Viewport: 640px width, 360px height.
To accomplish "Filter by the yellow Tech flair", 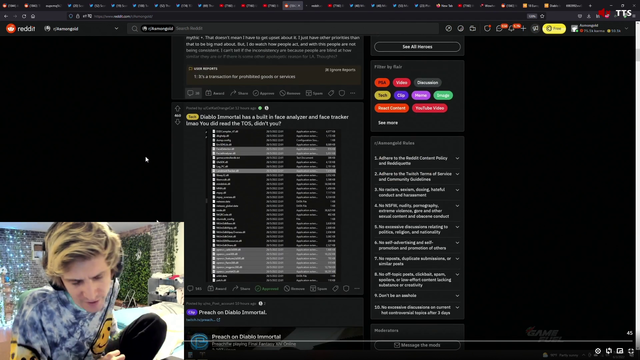I will tap(382, 96).
